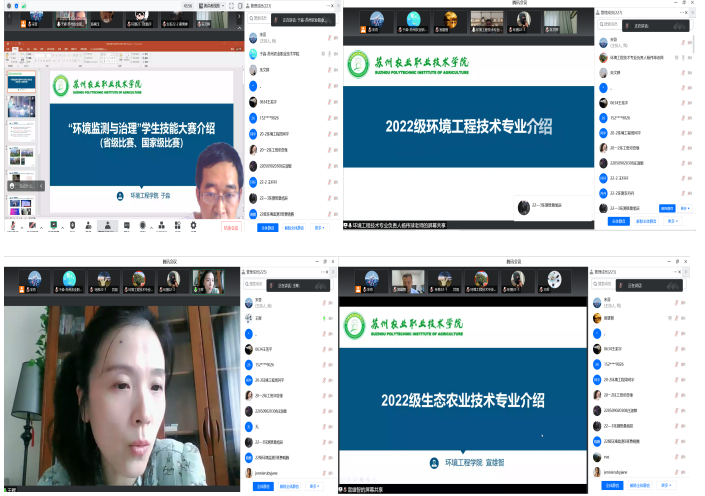
Task: Select fourth slide thumbnail in PowerPoint pane
Action: 22,156
